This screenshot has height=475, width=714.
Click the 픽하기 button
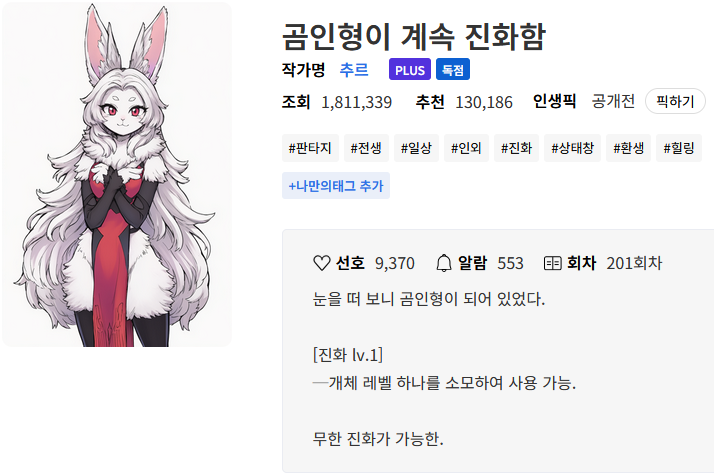click(x=675, y=101)
